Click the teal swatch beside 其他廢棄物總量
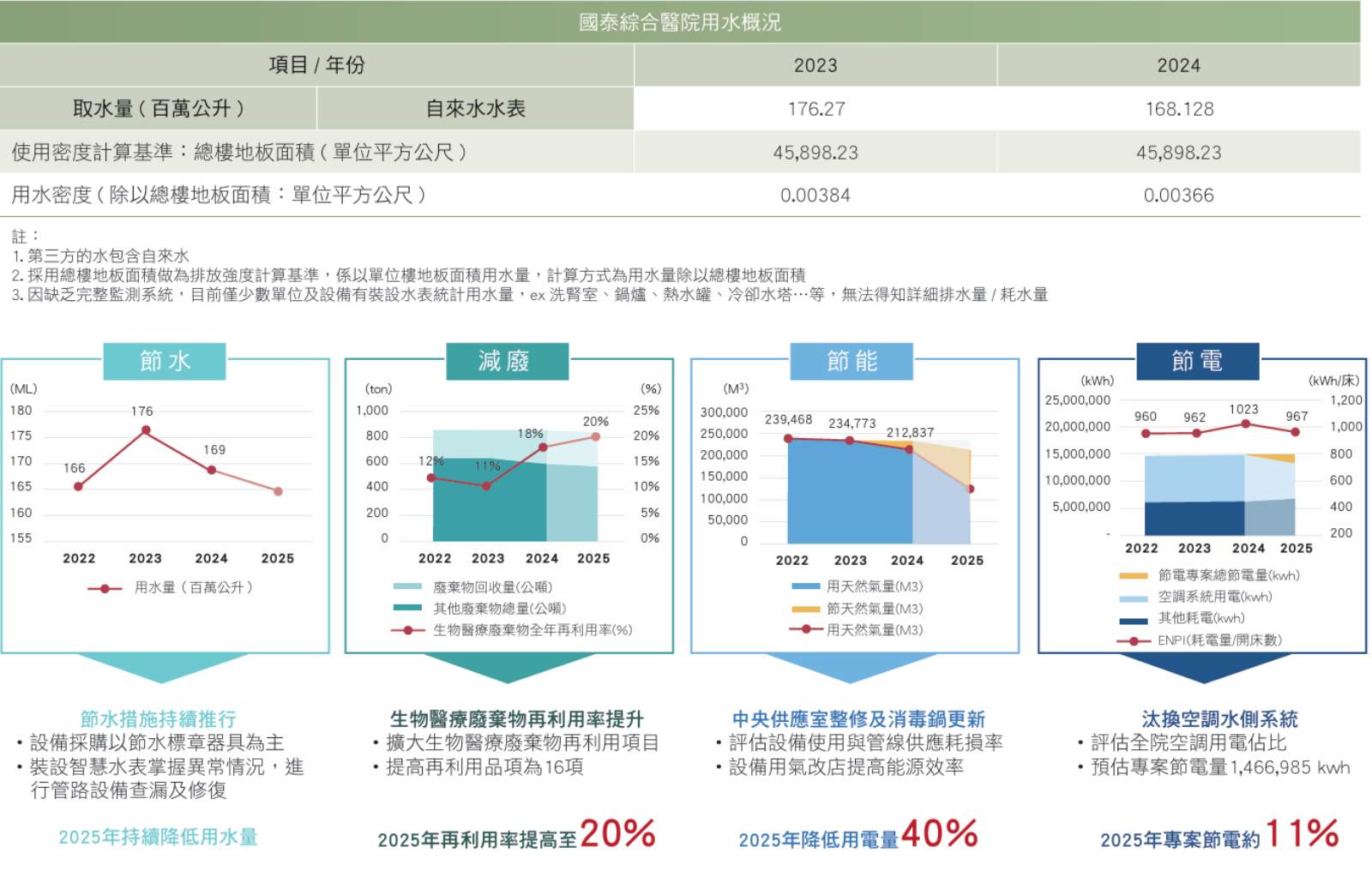Viewport: 1372px width, 871px height. (x=407, y=608)
